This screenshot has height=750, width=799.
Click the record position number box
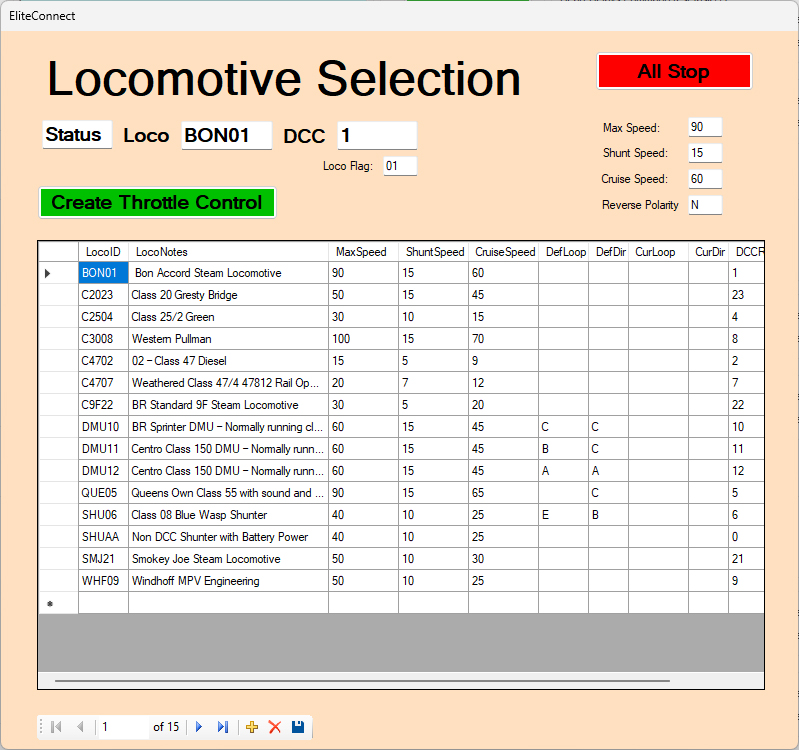(x=122, y=727)
